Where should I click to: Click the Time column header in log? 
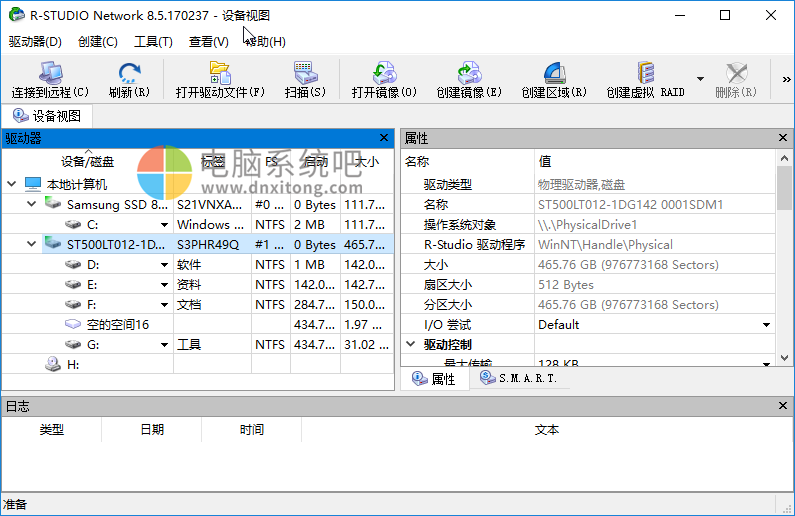(x=251, y=430)
